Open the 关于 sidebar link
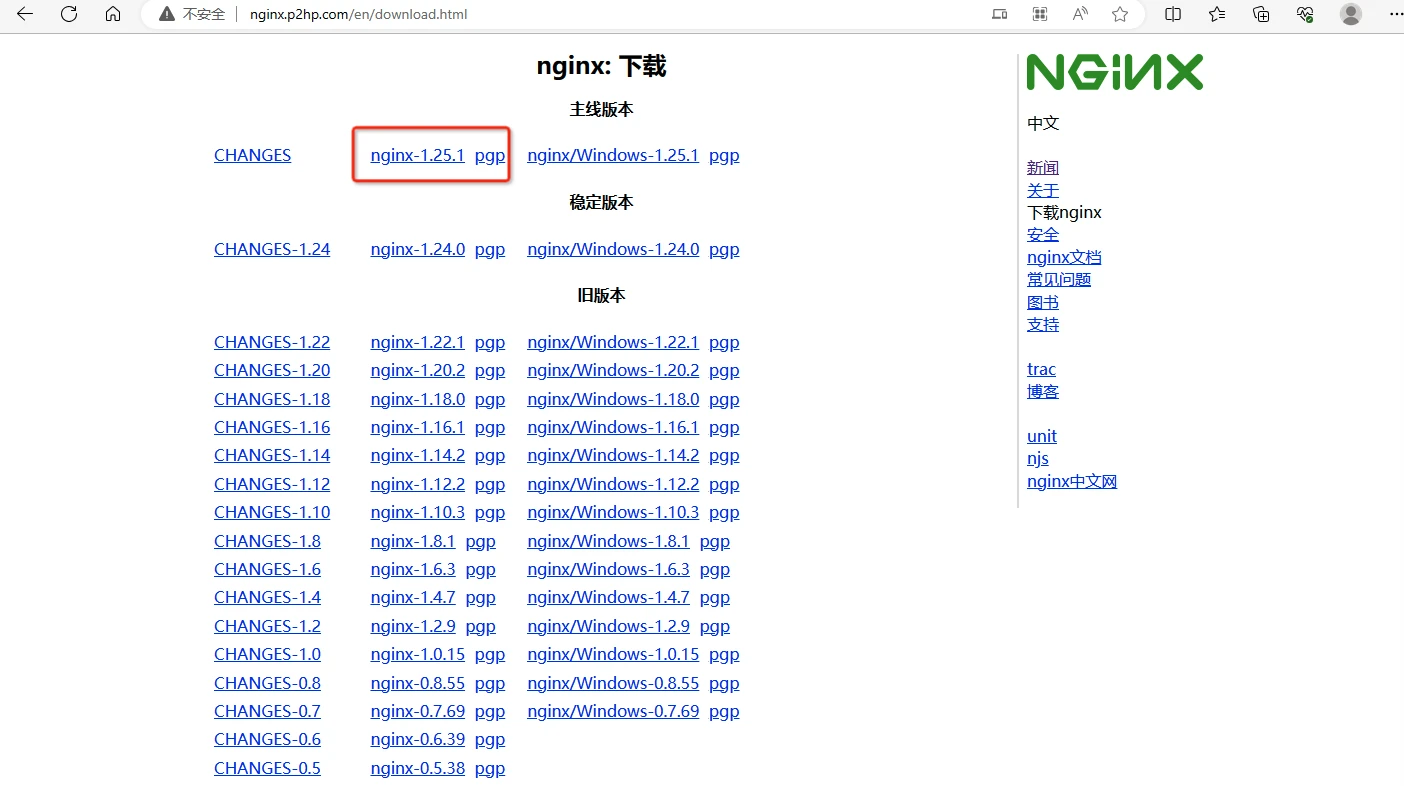This screenshot has height=786, width=1404. pos(1043,190)
